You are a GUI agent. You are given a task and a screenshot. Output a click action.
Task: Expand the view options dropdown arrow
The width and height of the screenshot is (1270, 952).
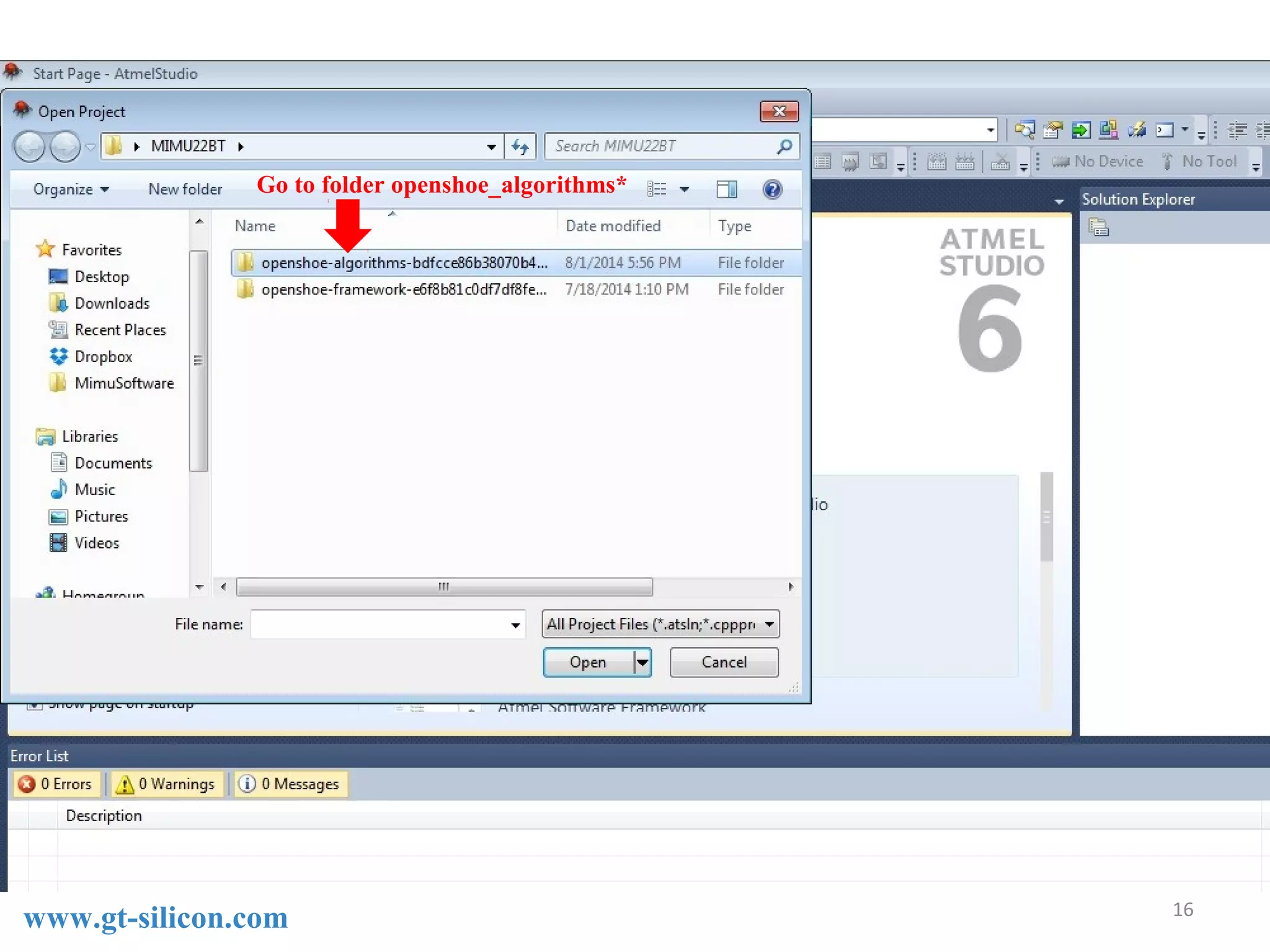[x=685, y=189]
